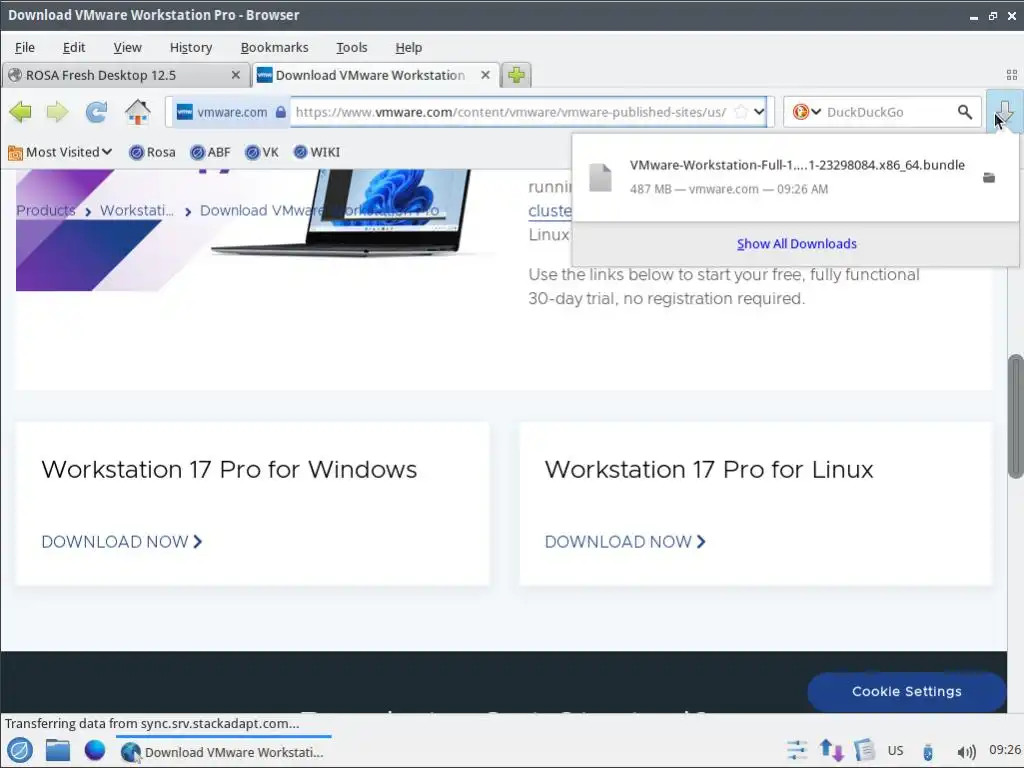Open the History menu

[x=191, y=47]
